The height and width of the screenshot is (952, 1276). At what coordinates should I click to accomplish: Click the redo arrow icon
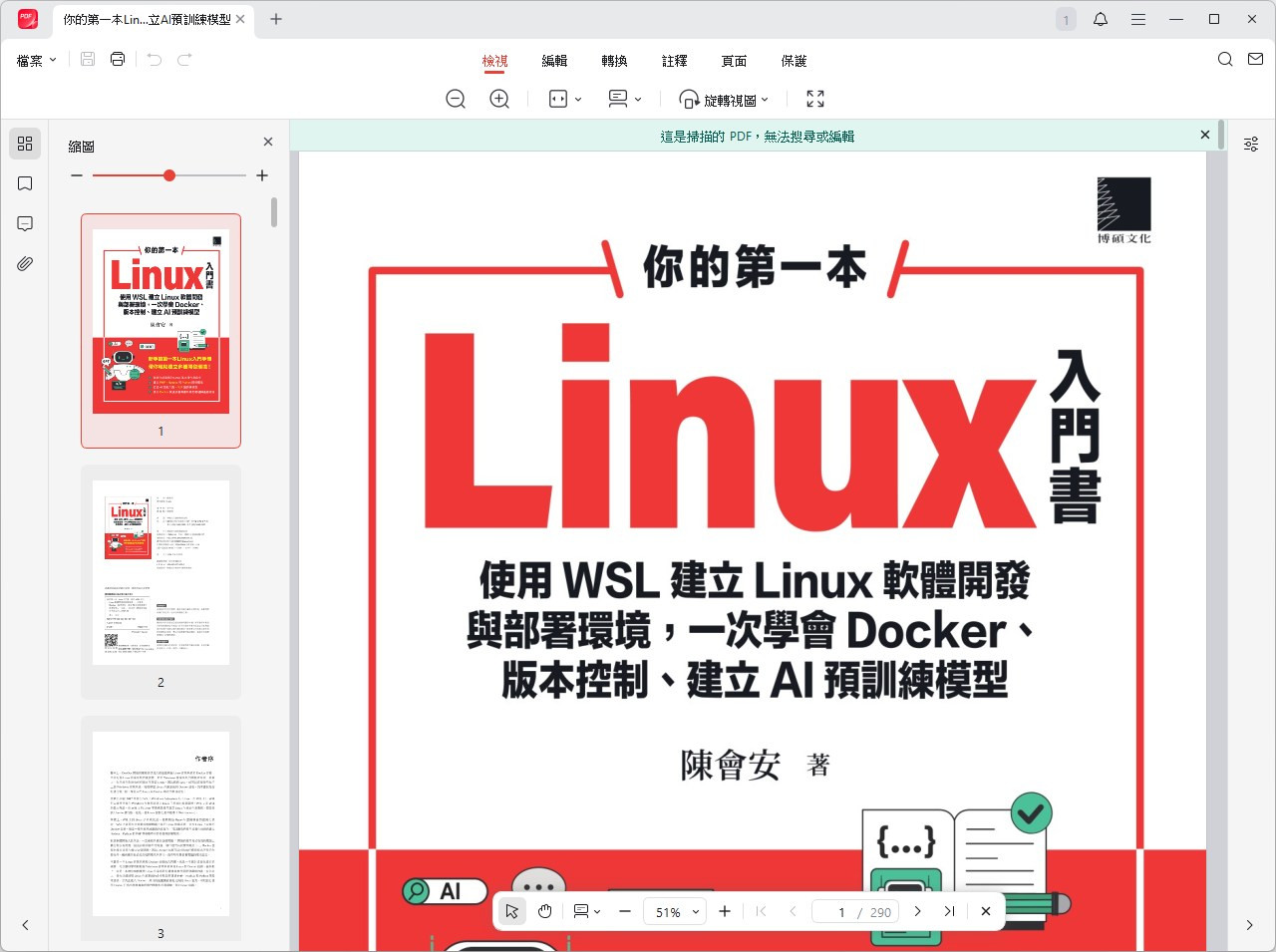coord(184,60)
